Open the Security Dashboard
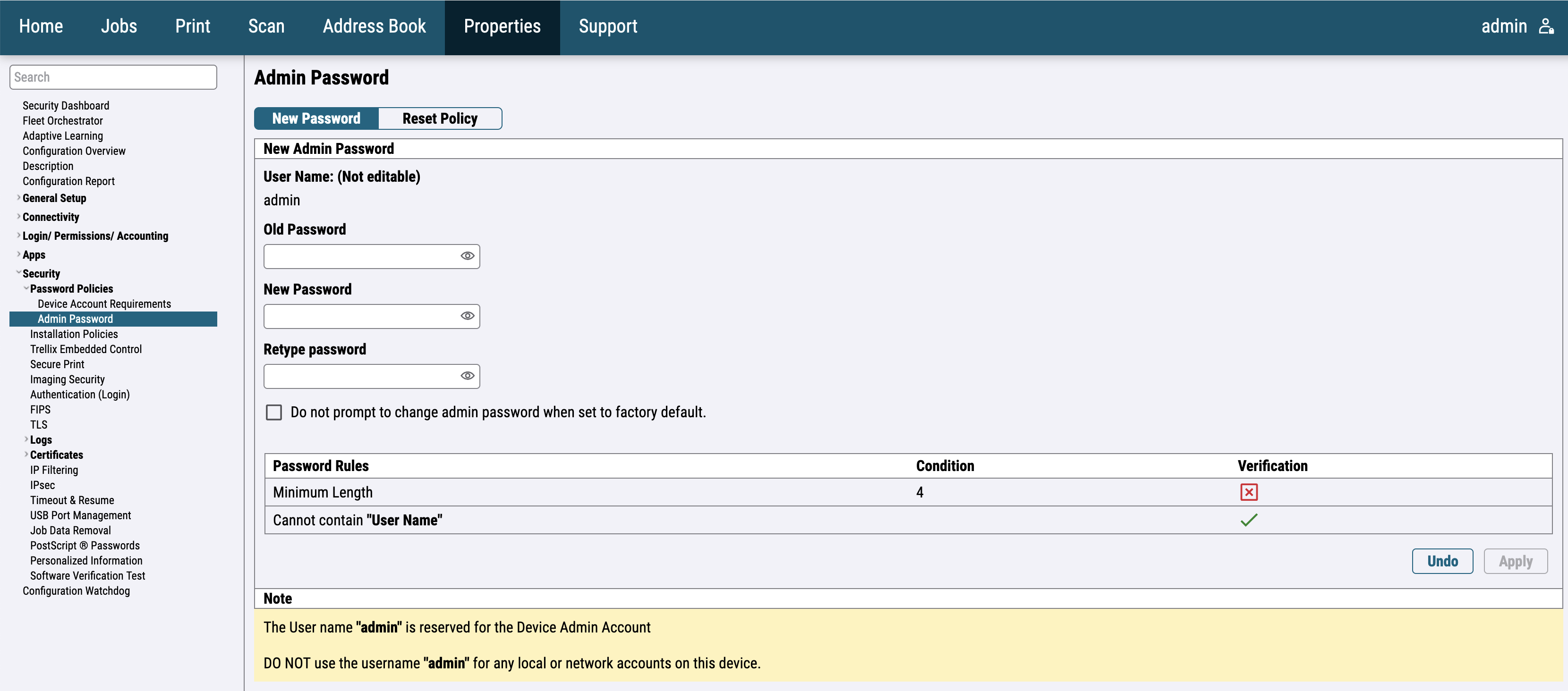 click(65, 105)
